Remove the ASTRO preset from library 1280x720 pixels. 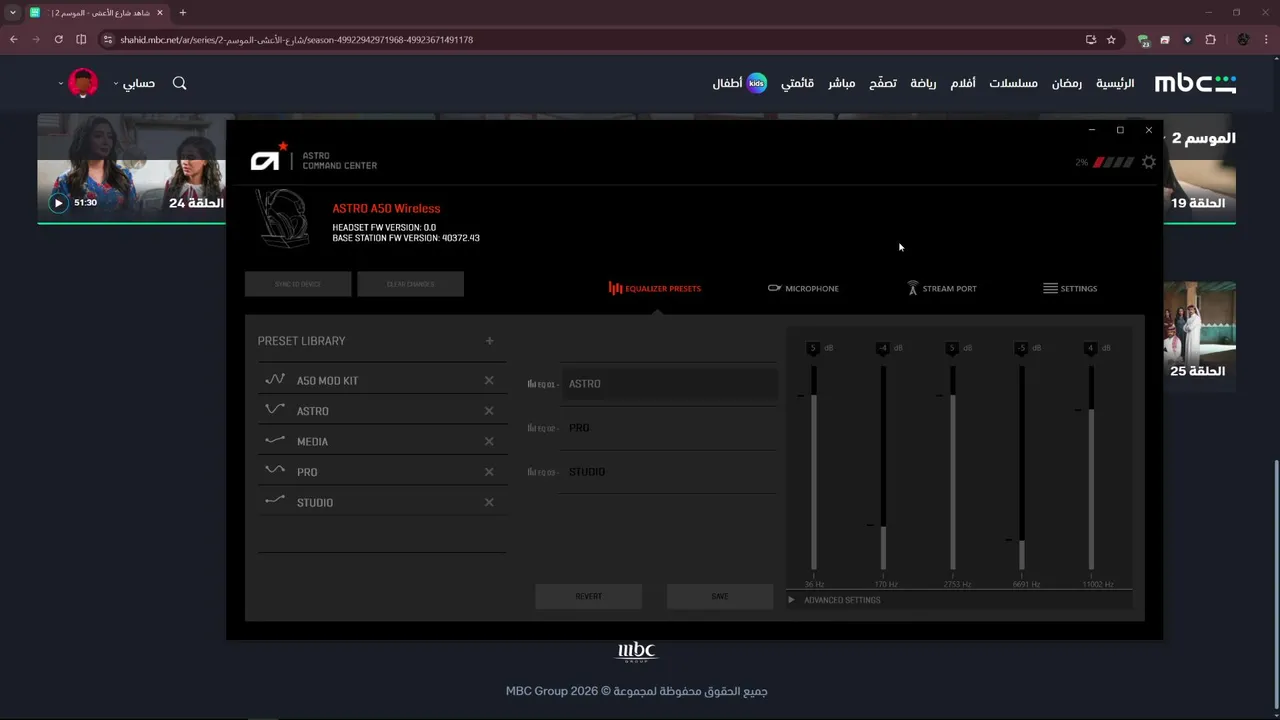(x=489, y=411)
